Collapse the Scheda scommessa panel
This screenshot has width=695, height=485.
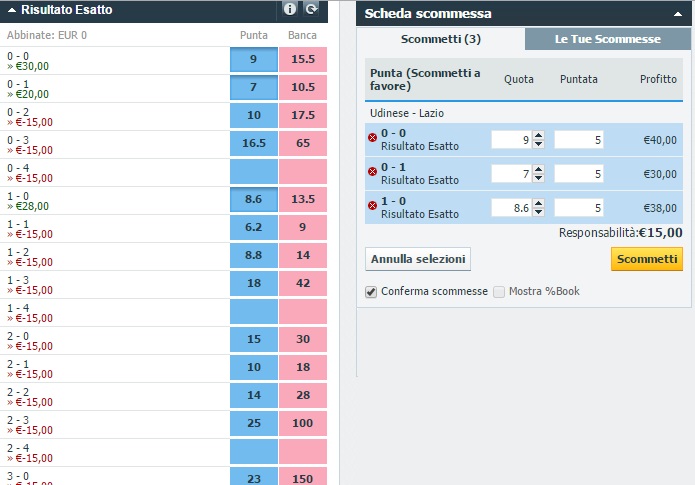tap(676, 14)
